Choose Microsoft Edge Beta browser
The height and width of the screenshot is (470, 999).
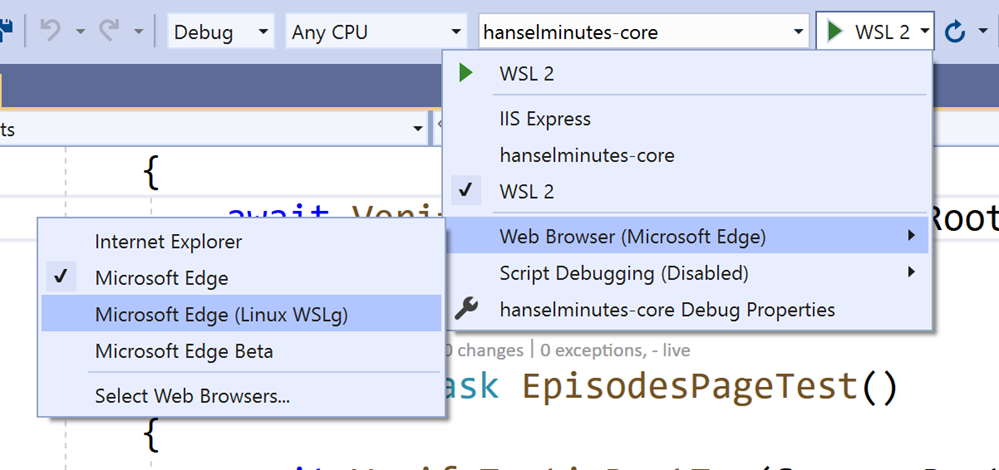pos(241,351)
